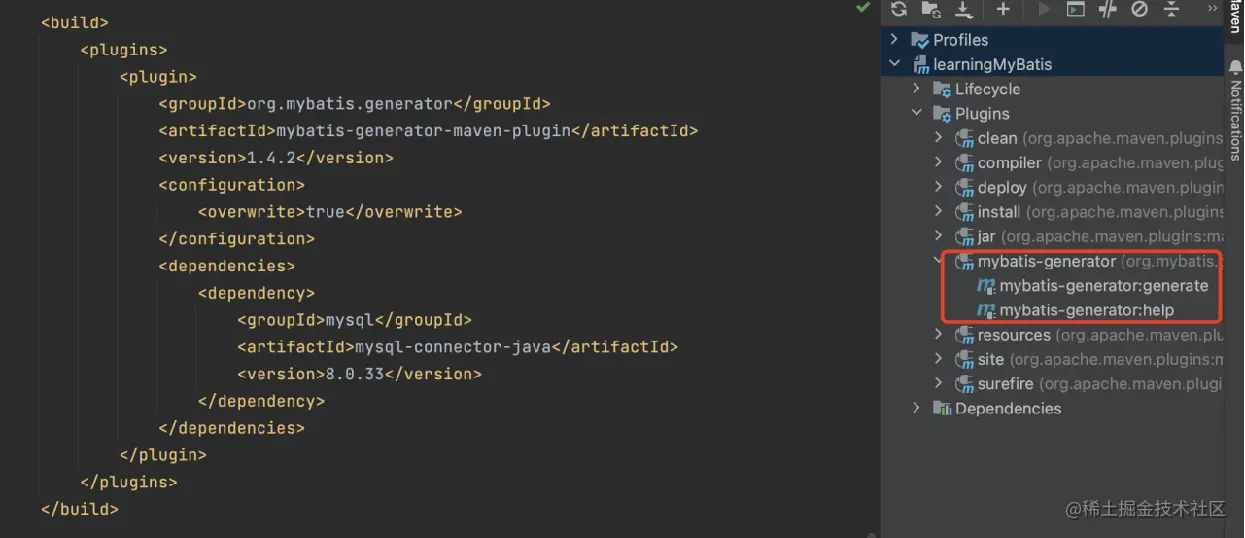Expand the Lifecycle node

916,89
